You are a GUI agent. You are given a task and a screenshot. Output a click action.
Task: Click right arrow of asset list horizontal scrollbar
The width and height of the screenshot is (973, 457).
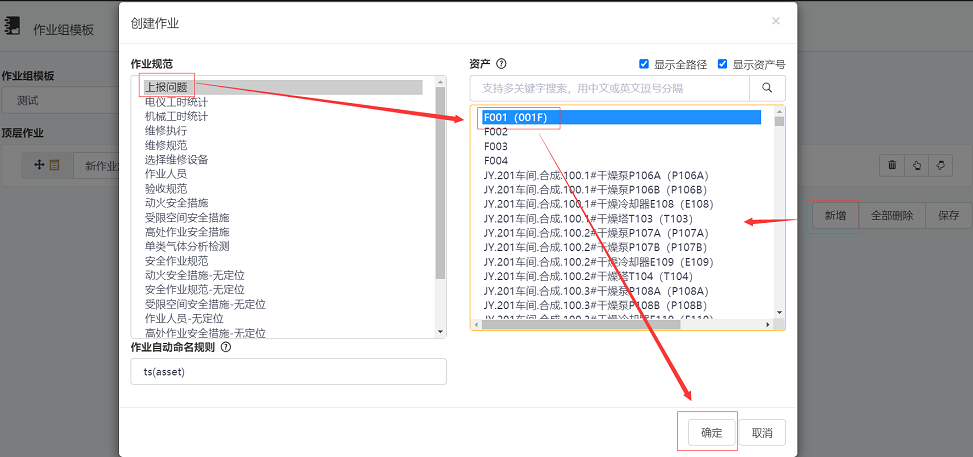pyautogui.click(x=766, y=324)
